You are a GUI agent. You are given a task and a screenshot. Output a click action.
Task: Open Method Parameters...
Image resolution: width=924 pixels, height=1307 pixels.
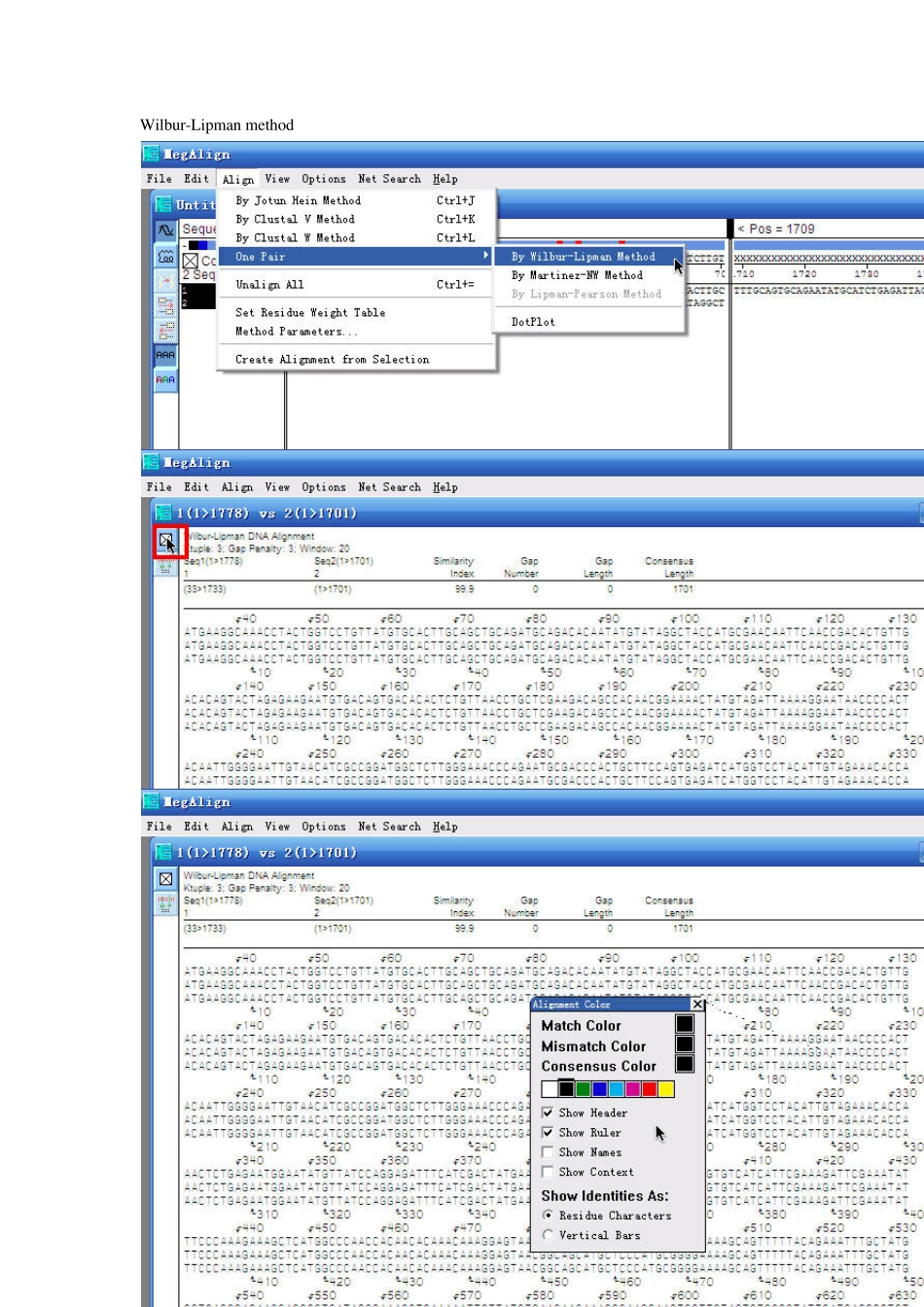(x=356, y=332)
